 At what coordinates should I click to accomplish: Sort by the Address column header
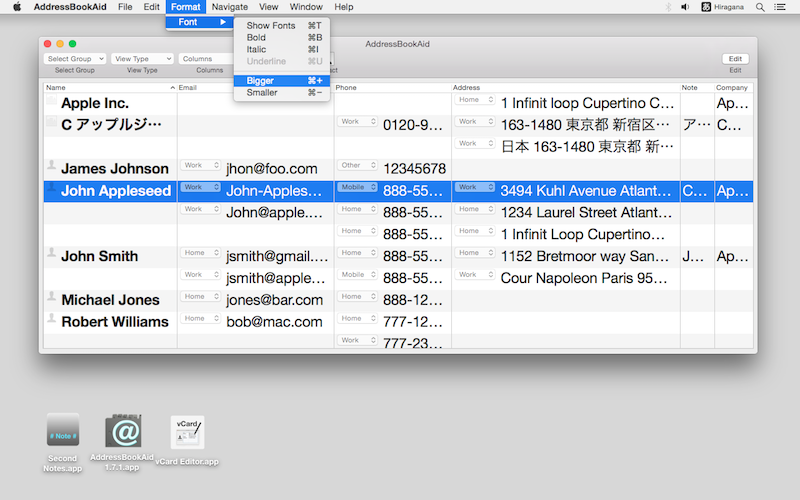[x=565, y=88]
